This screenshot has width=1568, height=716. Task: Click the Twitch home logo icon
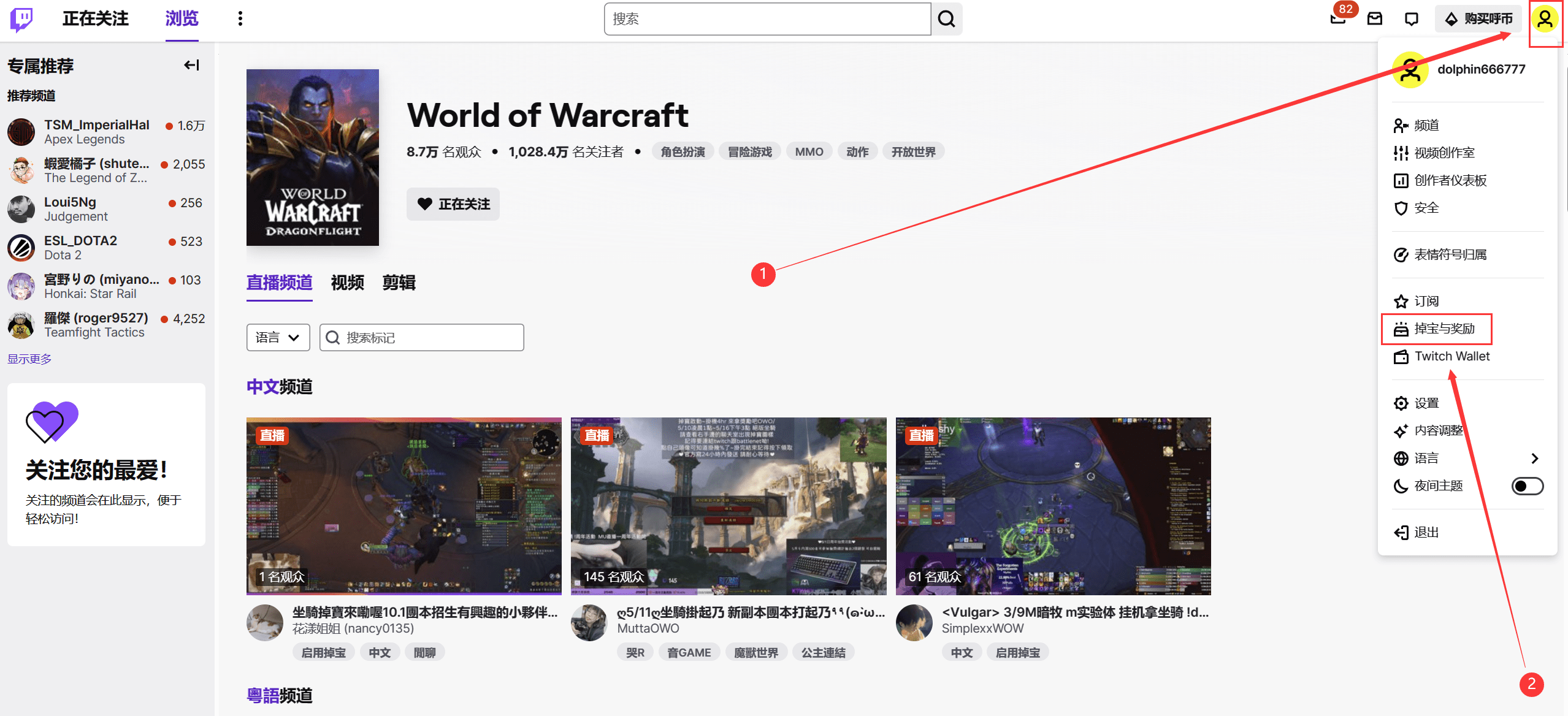click(21, 19)
